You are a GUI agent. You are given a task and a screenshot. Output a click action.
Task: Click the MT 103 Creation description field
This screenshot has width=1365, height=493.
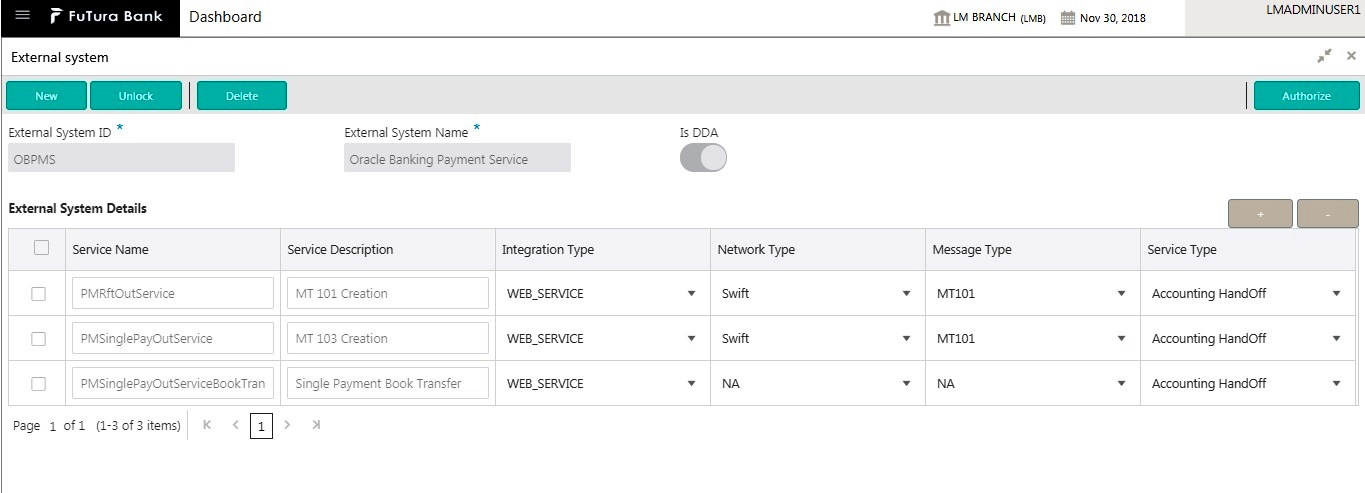pos(388,339)
